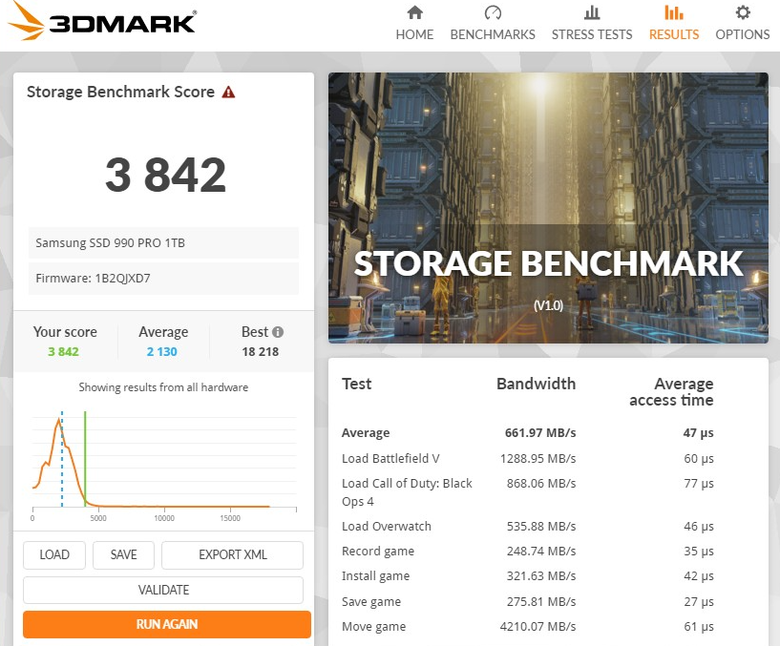The width and height of the screenshot is (780, 646).
Task: Click the red warning triangle icon
Action: (228, 92)
